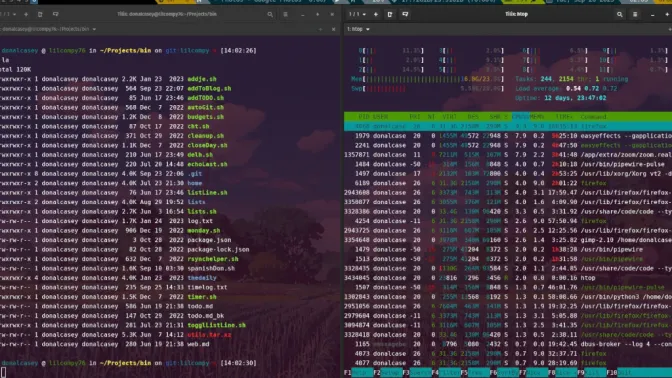
Task: Click the file name spanishDon.sh in listing
Action: tap(211, 268)
